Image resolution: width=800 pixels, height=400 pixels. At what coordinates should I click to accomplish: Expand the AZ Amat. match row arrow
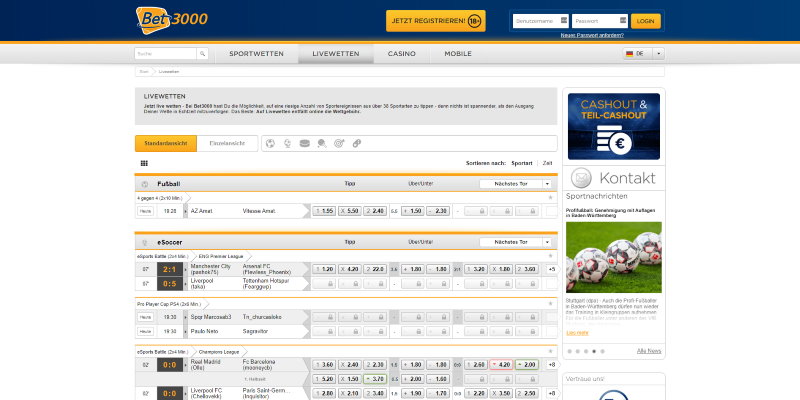click(185, 211)
